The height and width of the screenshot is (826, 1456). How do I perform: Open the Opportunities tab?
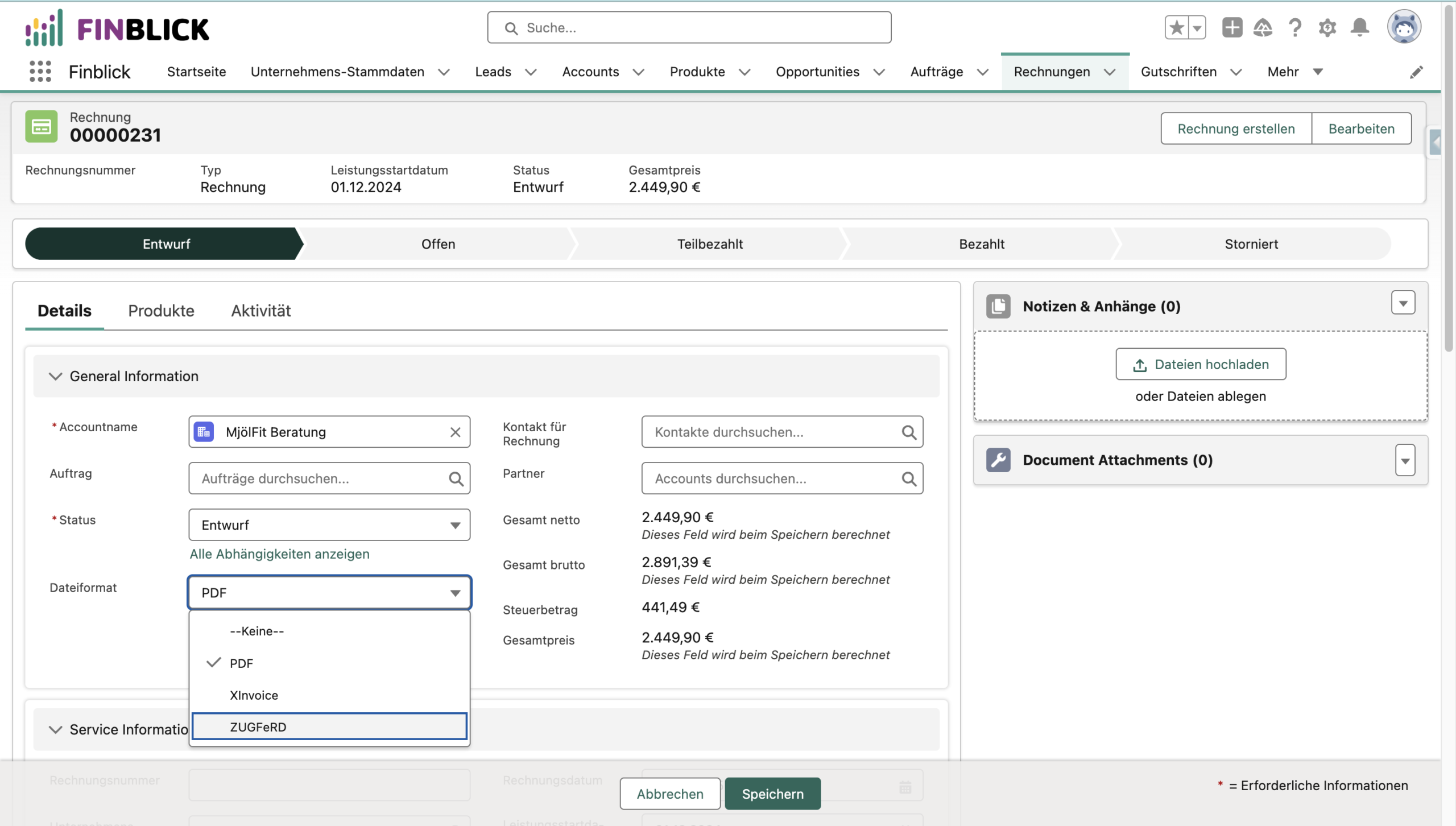tap(817, 72)
